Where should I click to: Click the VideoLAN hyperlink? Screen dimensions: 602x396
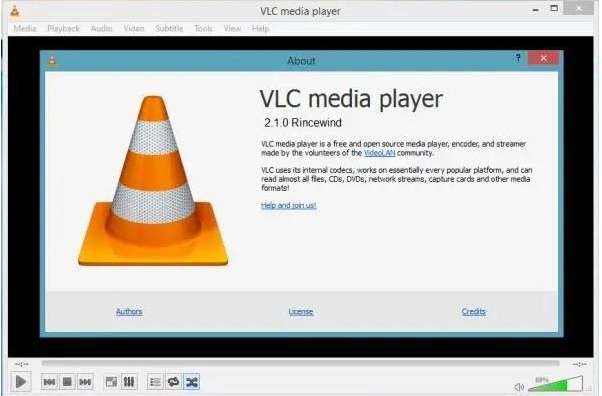379,153
